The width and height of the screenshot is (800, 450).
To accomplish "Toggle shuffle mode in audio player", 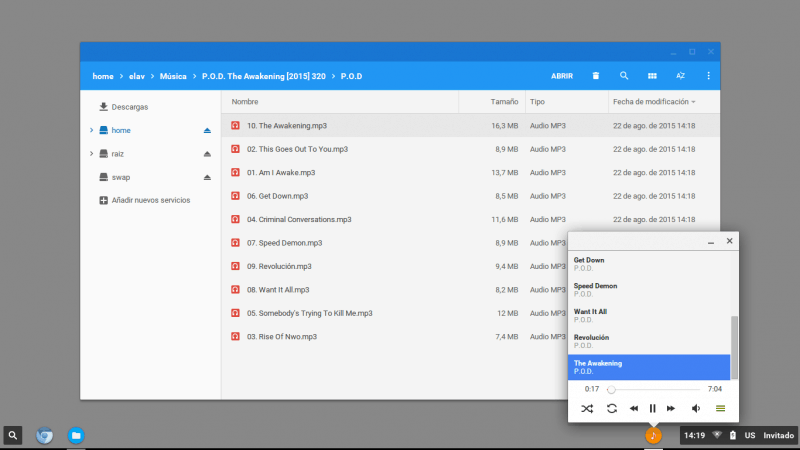I will tap(587, 408).
